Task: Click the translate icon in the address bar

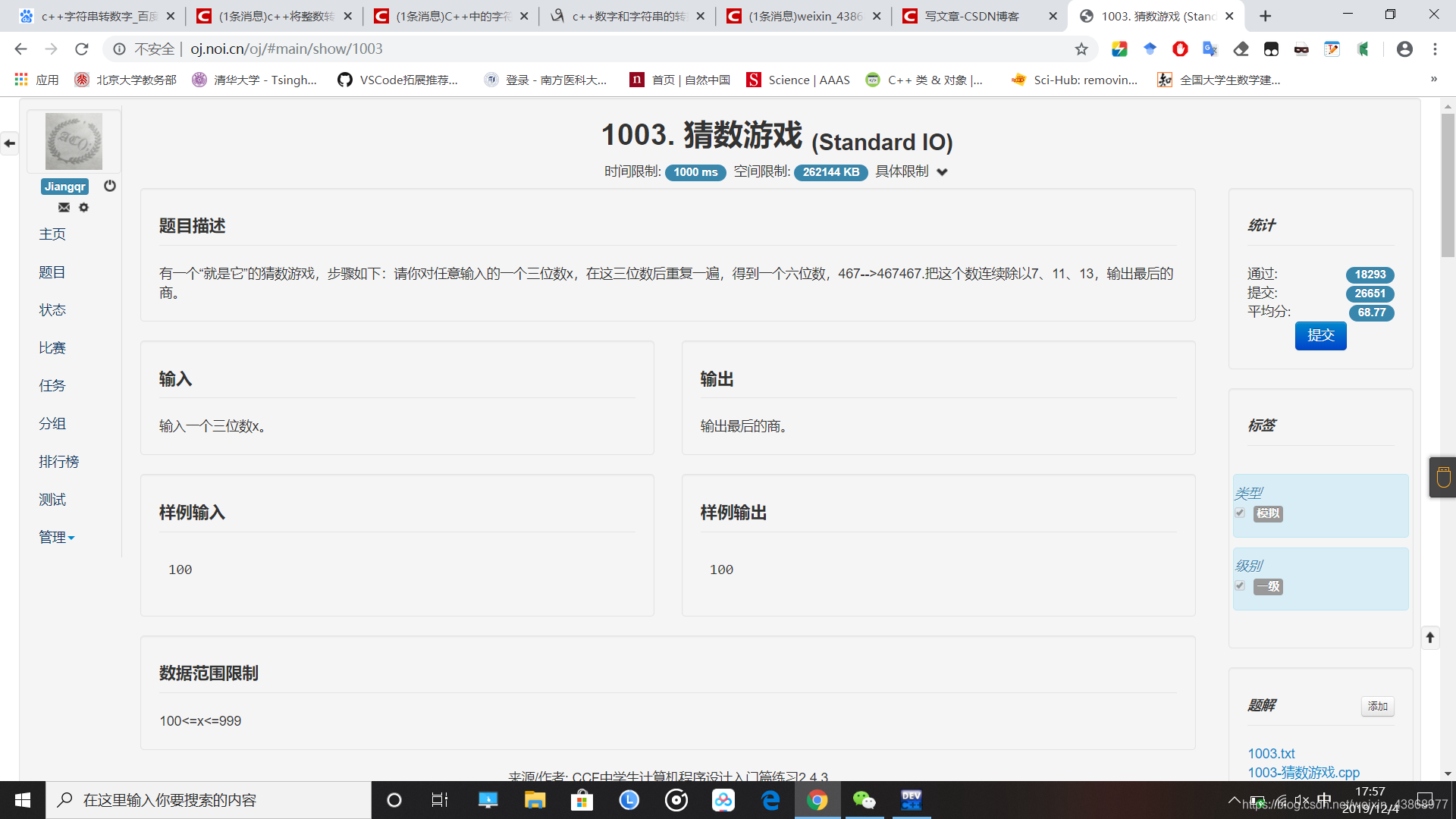Action: (1210, 49)
